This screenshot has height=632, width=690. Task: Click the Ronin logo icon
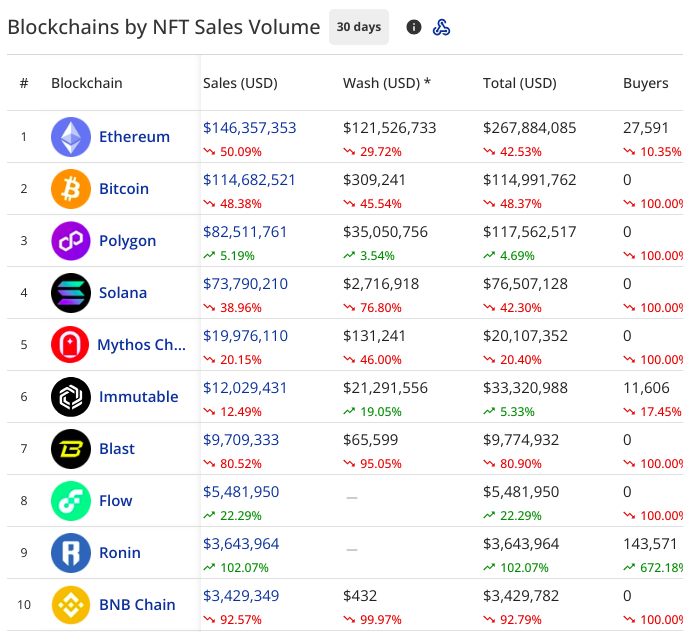pos(71,553)
